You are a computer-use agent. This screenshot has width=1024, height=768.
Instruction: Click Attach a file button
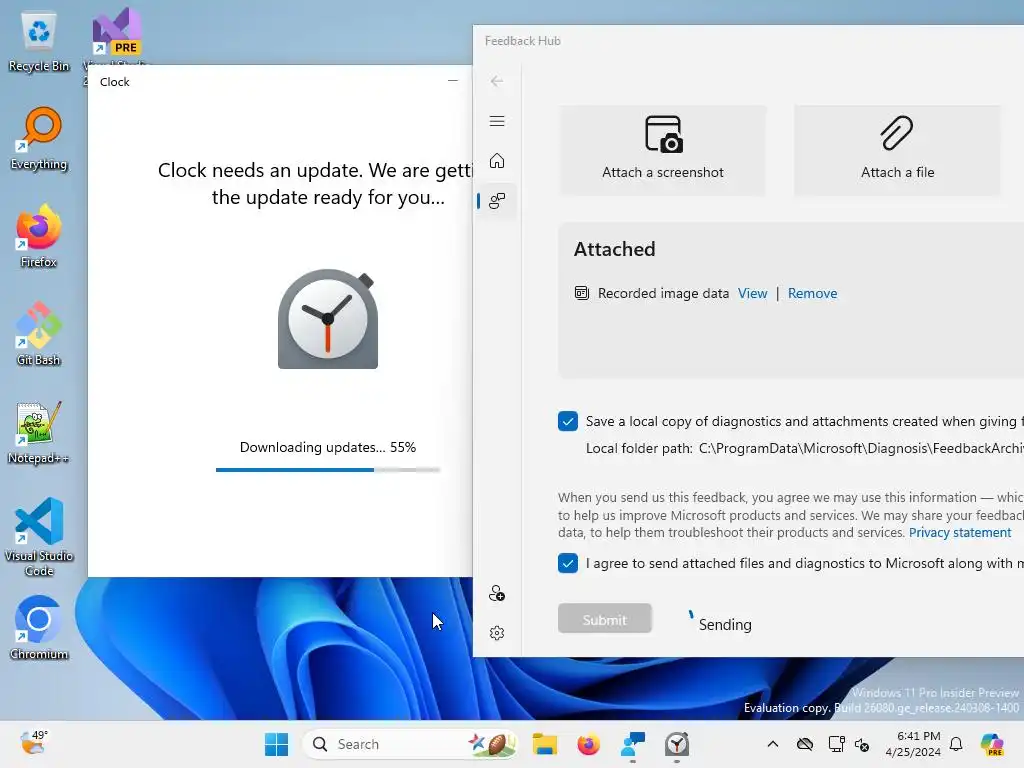897,150
